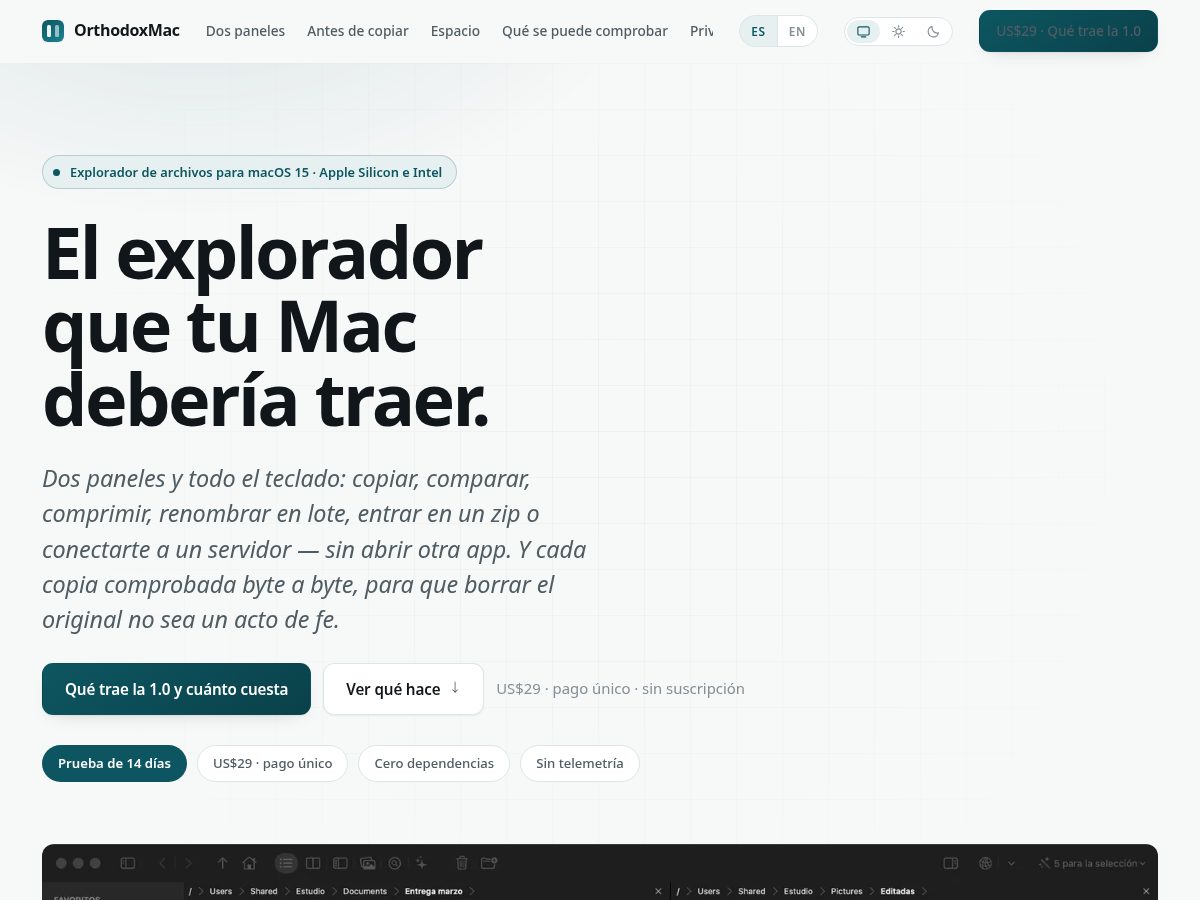Click 'Qué trae la 1.0 y cuánto cuesta'

(x=176, y=689)
